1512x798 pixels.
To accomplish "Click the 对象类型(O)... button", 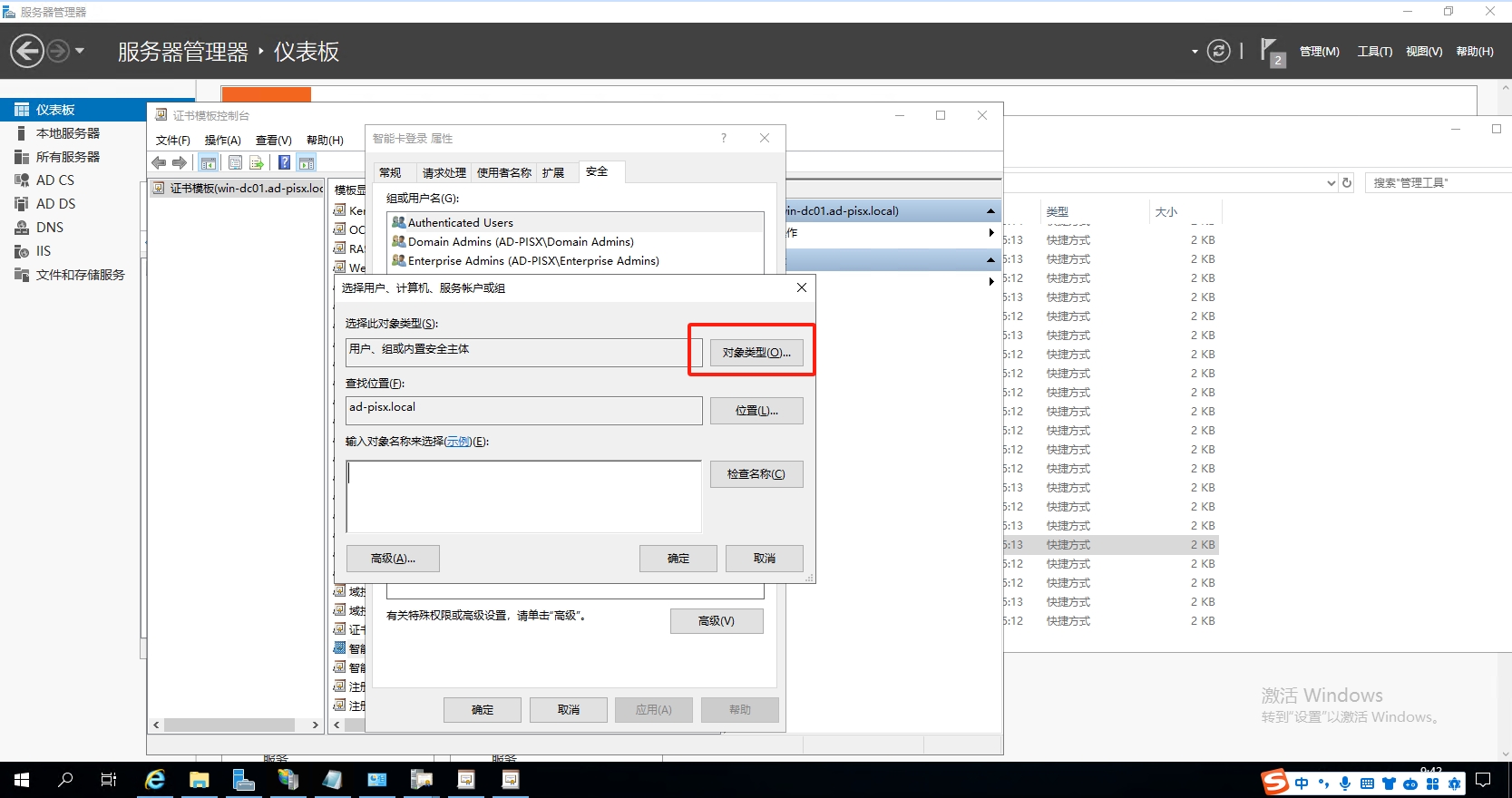I will (756, 353).
